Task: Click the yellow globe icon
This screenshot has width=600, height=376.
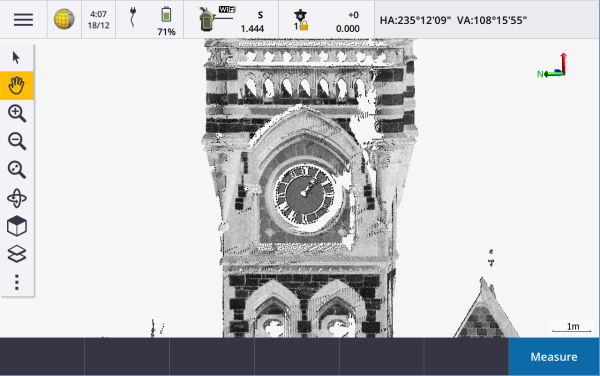Action: [x=64, y=20]
